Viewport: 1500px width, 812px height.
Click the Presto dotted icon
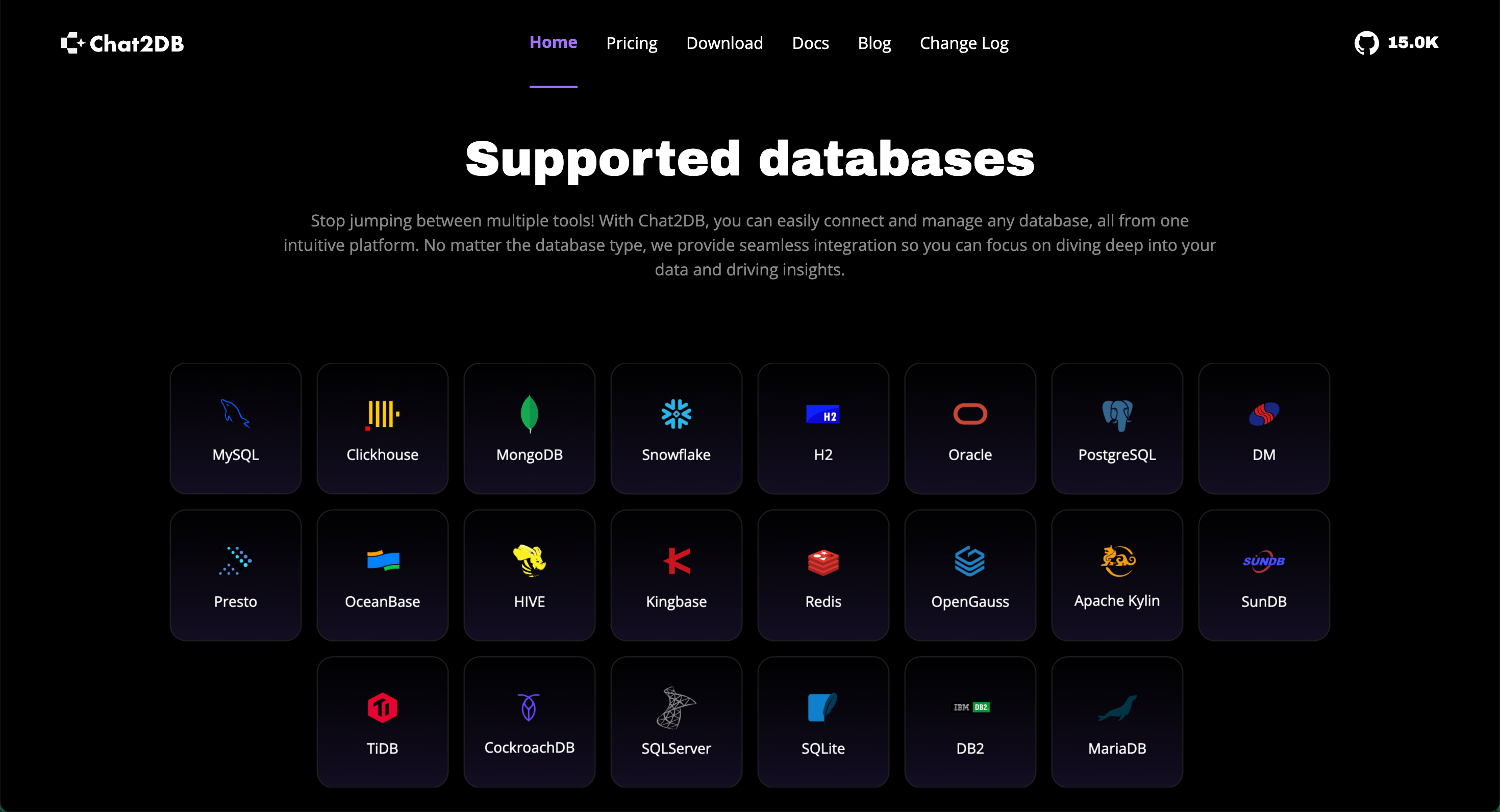tap(235, 561)
